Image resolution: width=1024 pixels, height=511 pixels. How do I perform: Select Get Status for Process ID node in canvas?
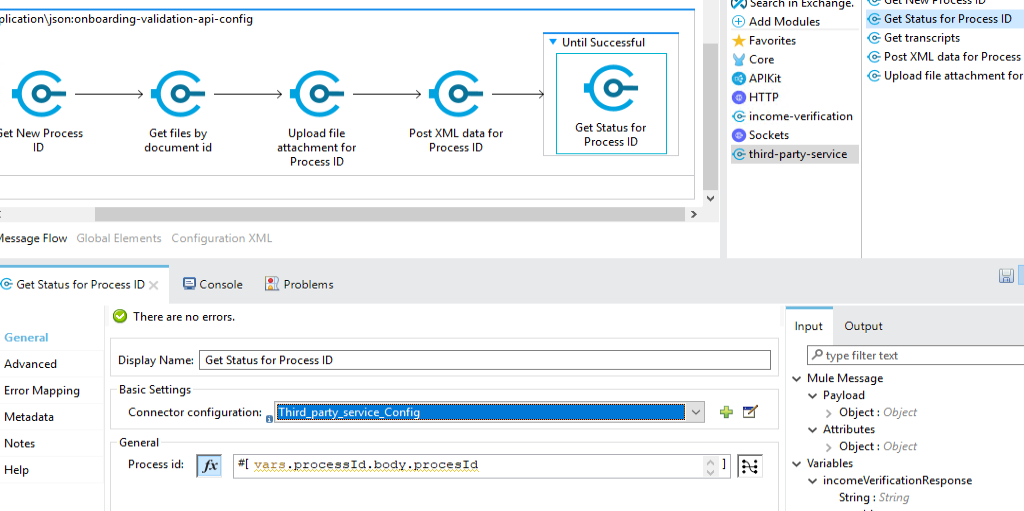pyautogui.click(x=610, y=92)
